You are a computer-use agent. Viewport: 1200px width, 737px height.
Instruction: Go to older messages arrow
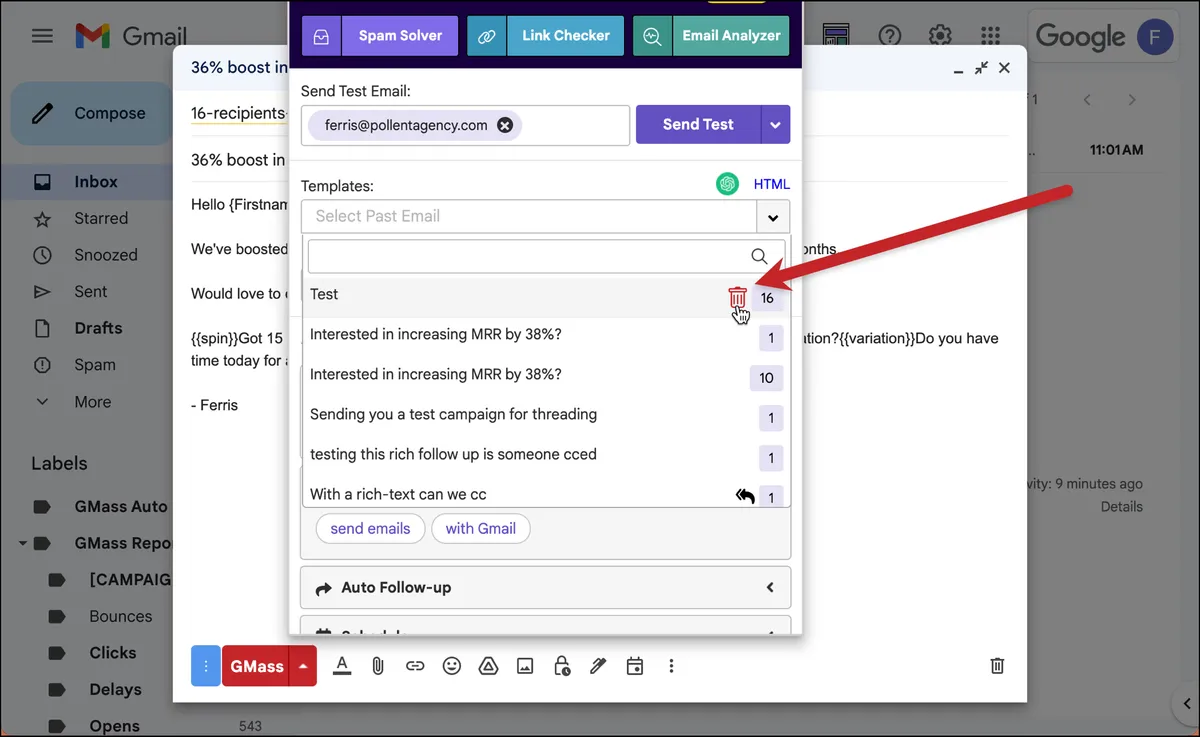pos(1132,100)
